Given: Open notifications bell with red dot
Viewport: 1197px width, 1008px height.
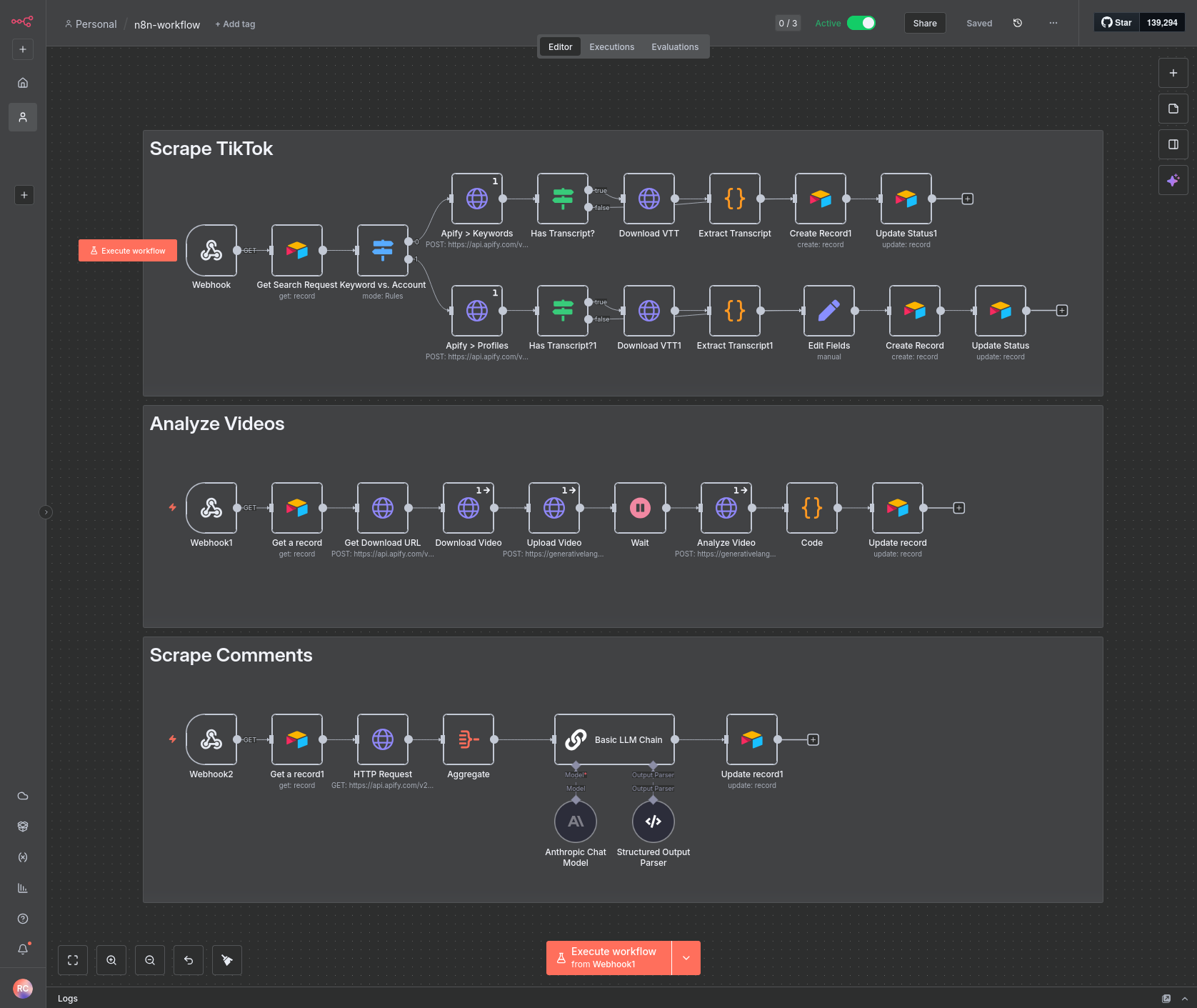Looking at the screenshot, I should pos(22,949).
